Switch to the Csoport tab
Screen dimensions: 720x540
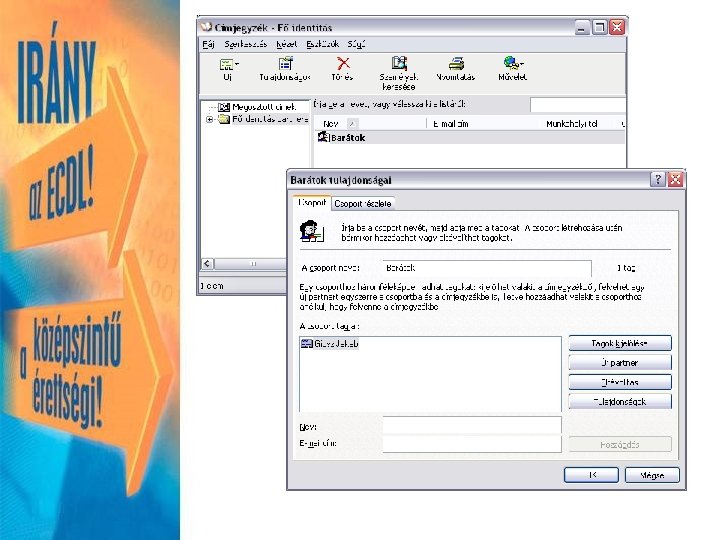coord(312,202)
